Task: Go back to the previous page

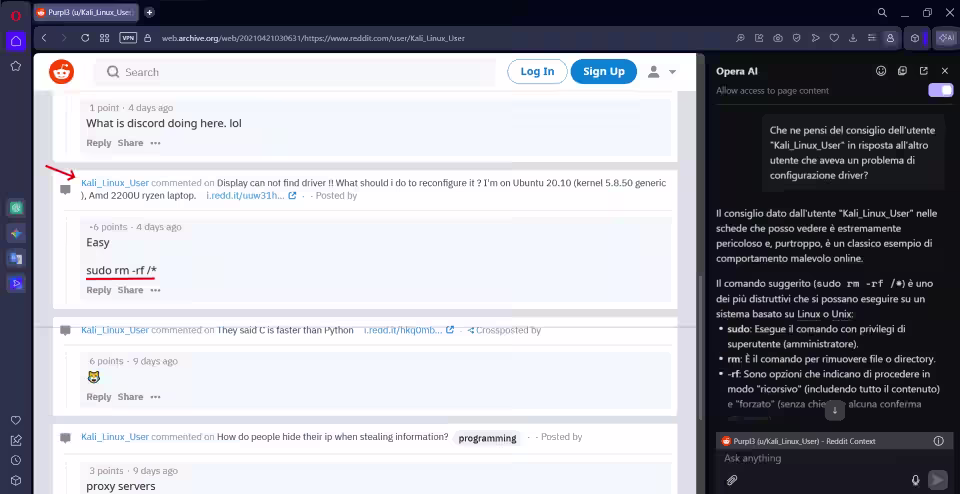Action: [x=44, y=38]
